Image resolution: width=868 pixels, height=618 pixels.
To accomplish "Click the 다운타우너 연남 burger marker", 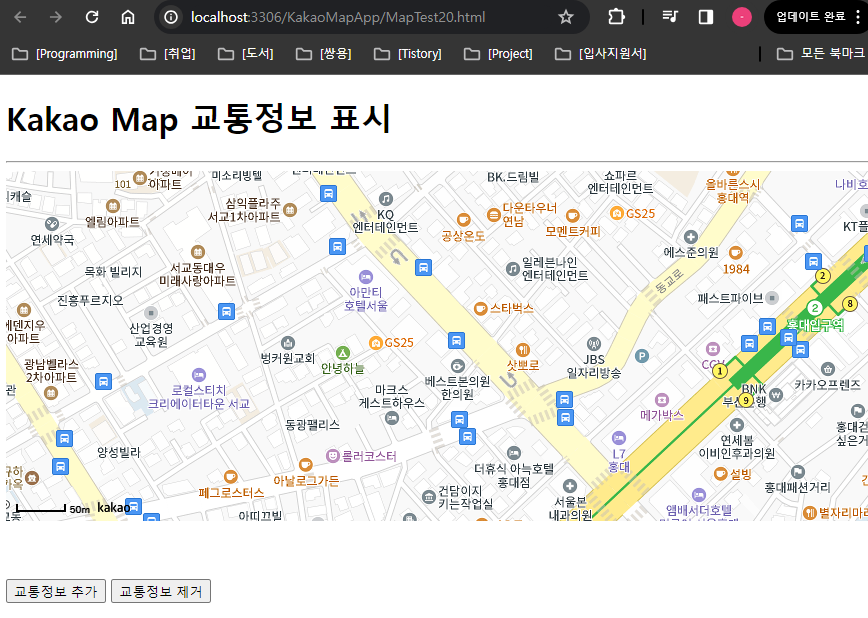I will pyautogui.click(x=493, y=214).
